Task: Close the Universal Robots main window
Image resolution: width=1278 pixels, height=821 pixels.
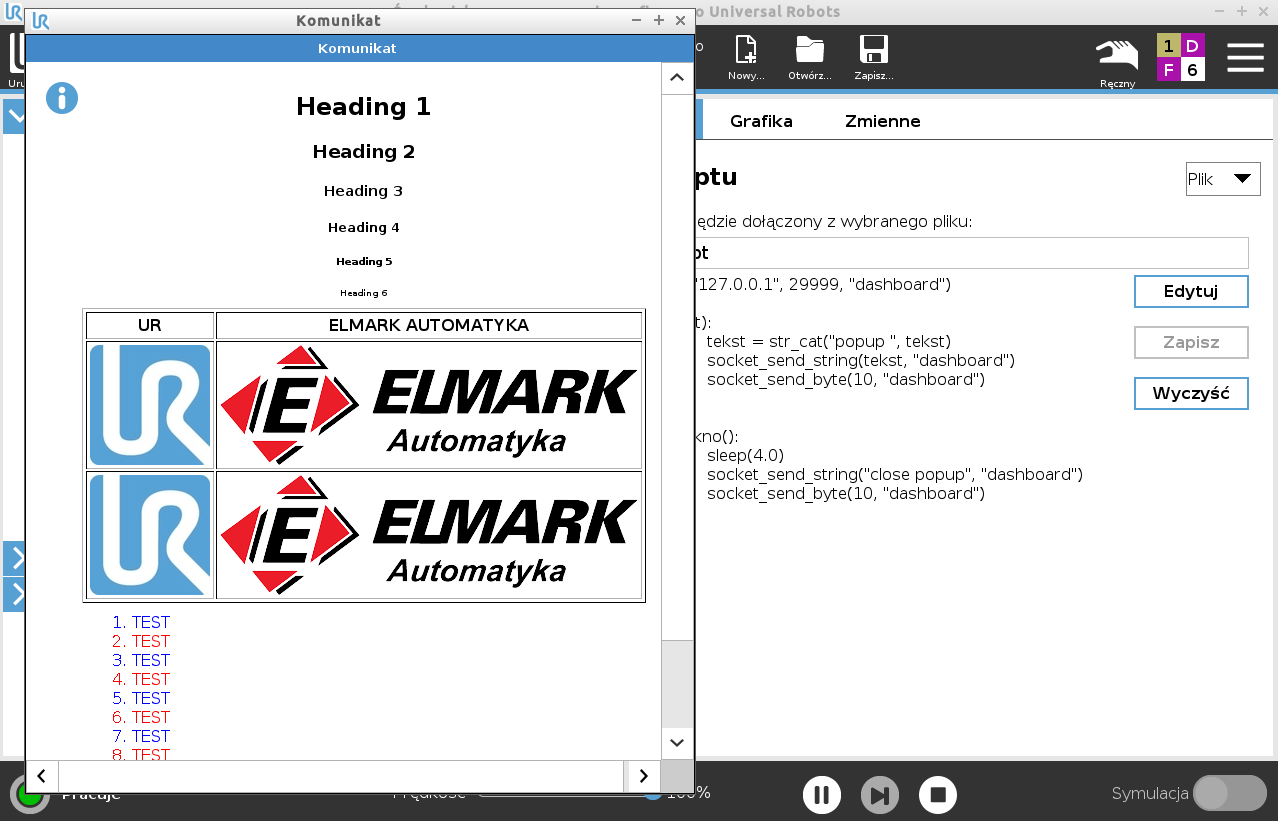Action: tap(1263, 11)
